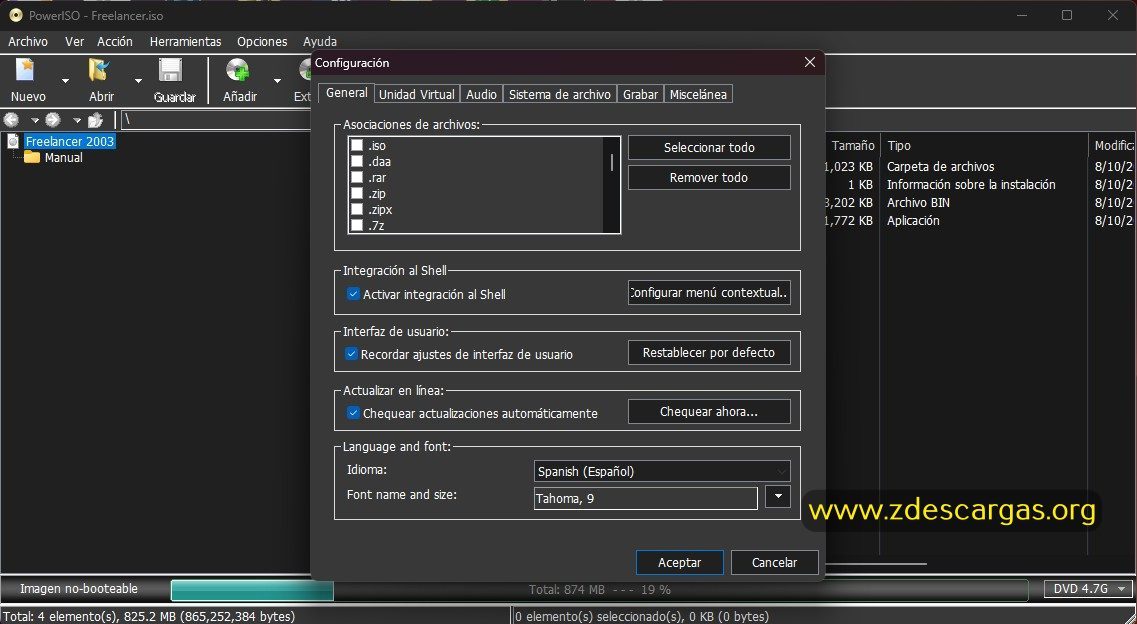This screenshot has height=624, width=1137.
Task: Click the Carpeta de archivos row
Action: coord(940,167)
